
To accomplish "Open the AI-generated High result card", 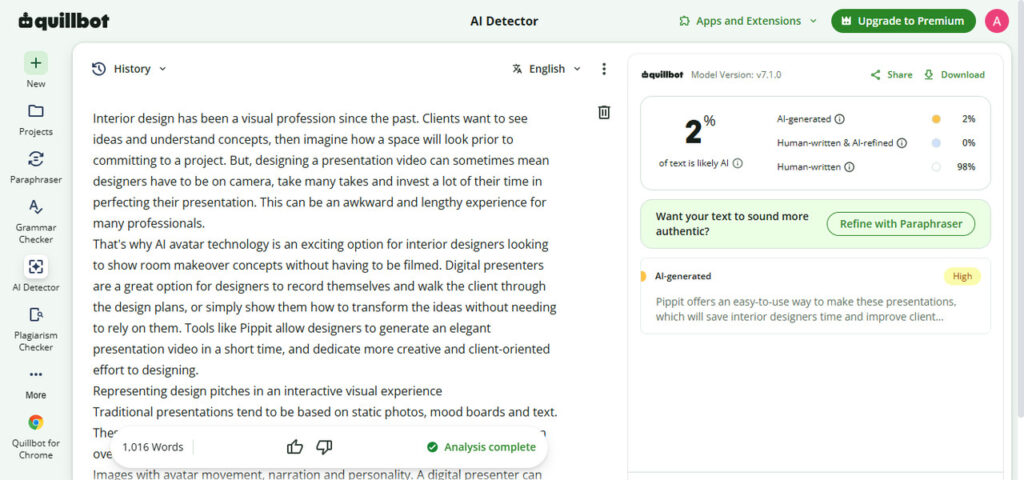I will click(x=815, y=296).
